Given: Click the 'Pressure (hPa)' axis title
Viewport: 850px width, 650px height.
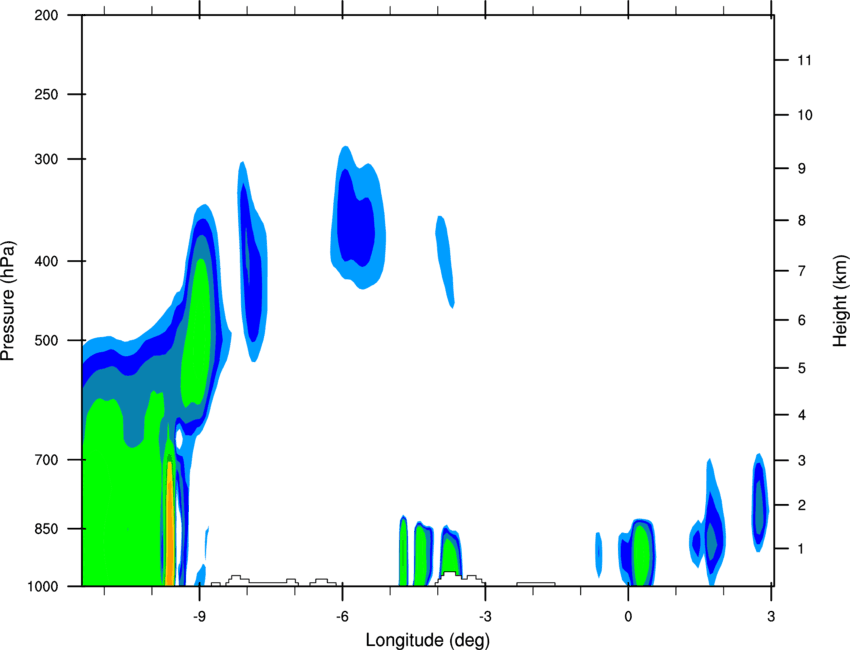Looking at the screenshot, I should pos(8,301).
